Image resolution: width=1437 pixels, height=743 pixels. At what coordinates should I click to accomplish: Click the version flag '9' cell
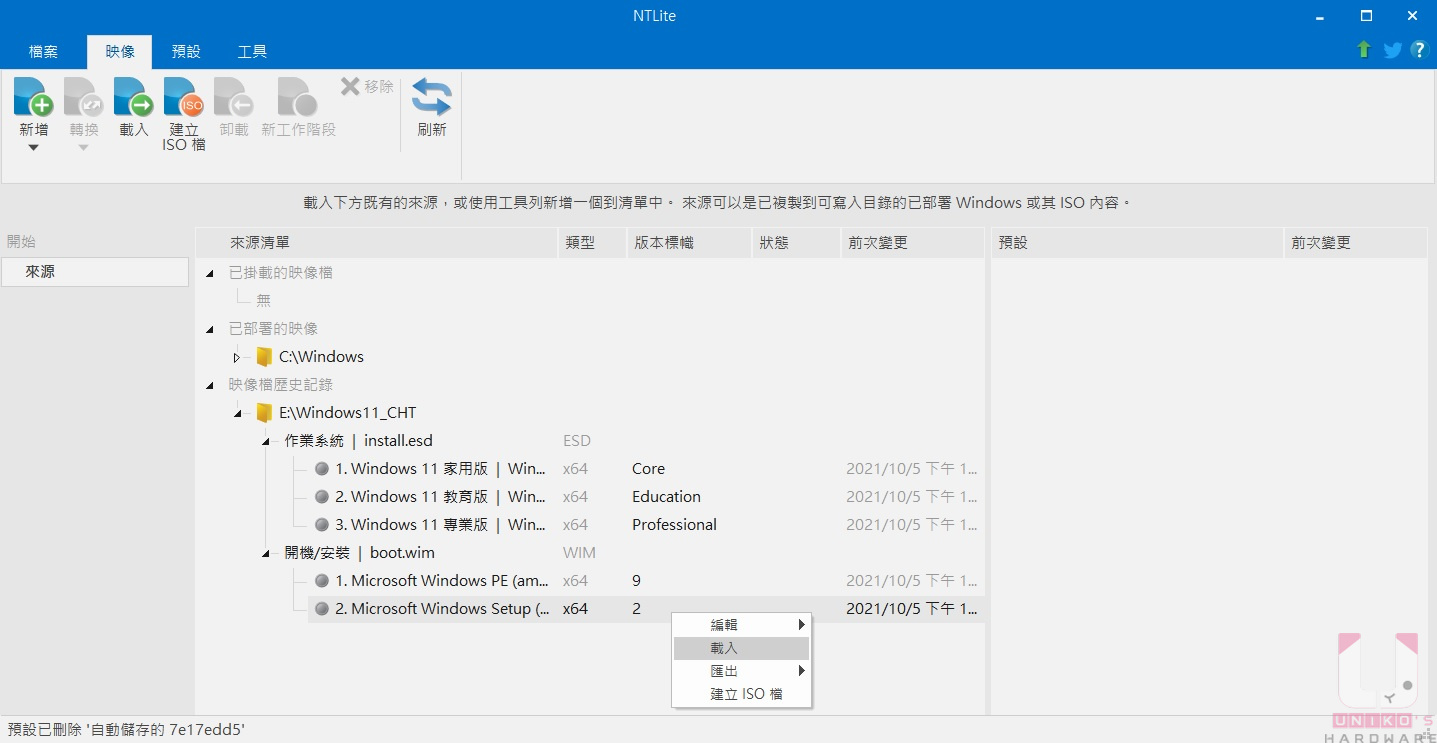click(x=636, y=581)
